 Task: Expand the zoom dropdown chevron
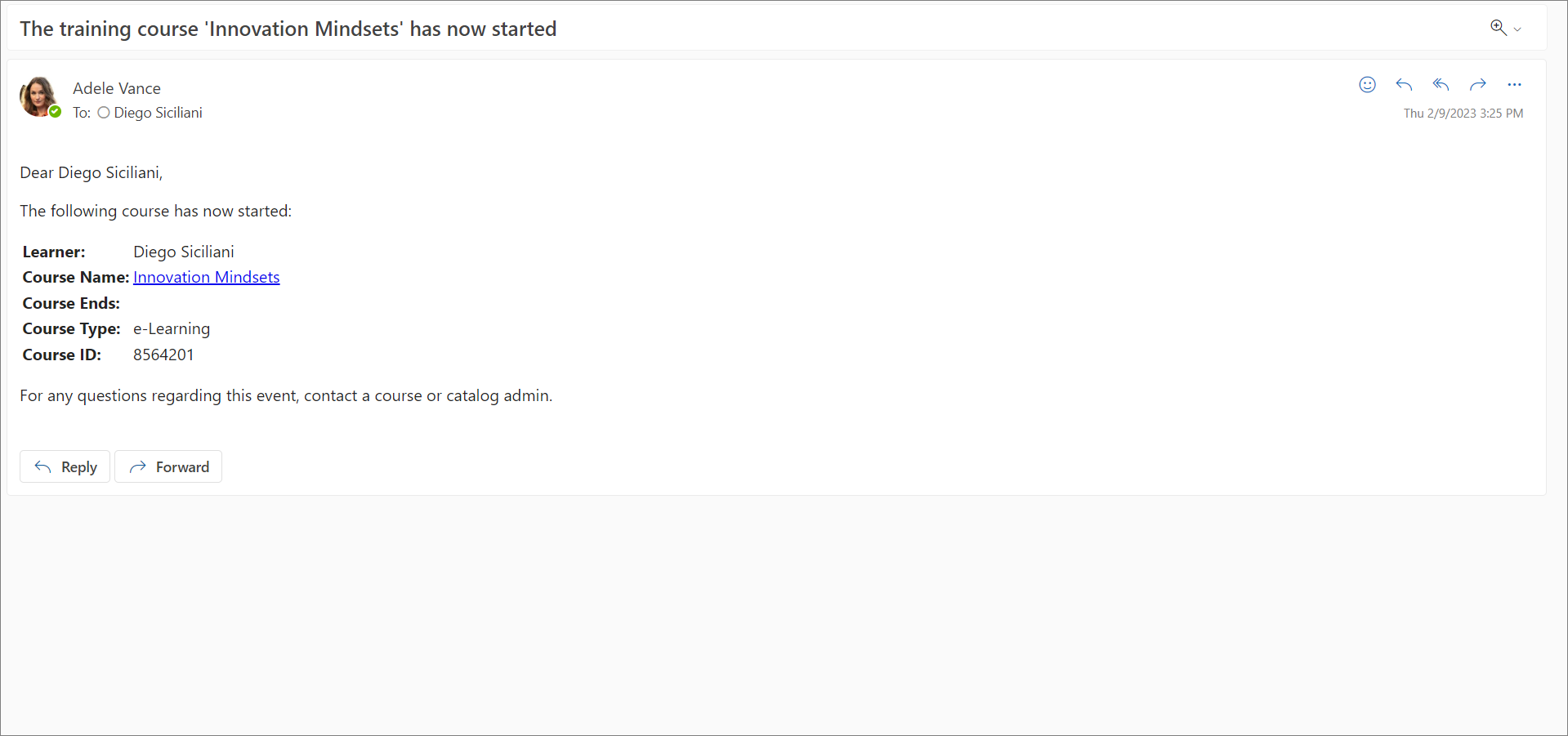pyautogui.click(x=1517, y=29)
